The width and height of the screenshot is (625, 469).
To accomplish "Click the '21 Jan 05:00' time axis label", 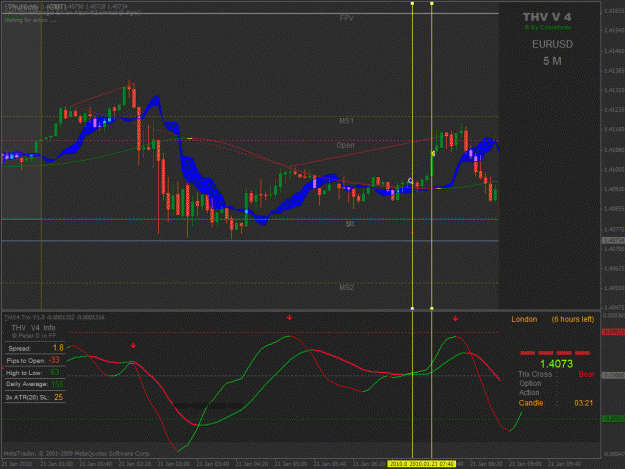I will click(x=291, y=464).
